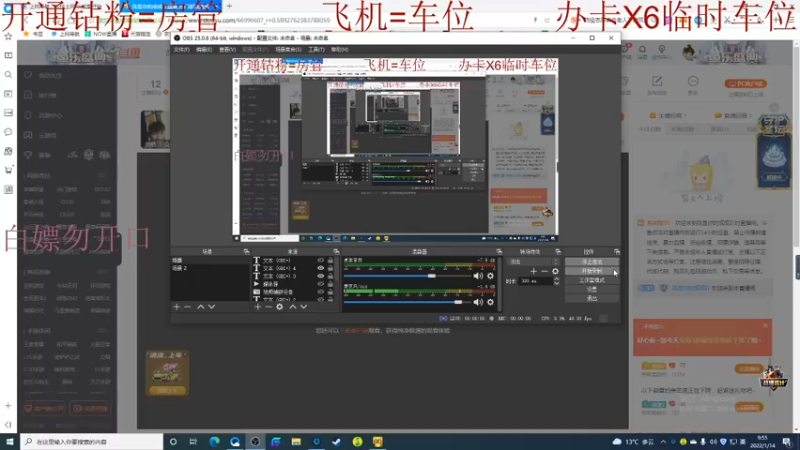The height and width of the screenshot is (450, 800).
Task: Click 退出 button in OBS controls
Action: tap(592, 298)
